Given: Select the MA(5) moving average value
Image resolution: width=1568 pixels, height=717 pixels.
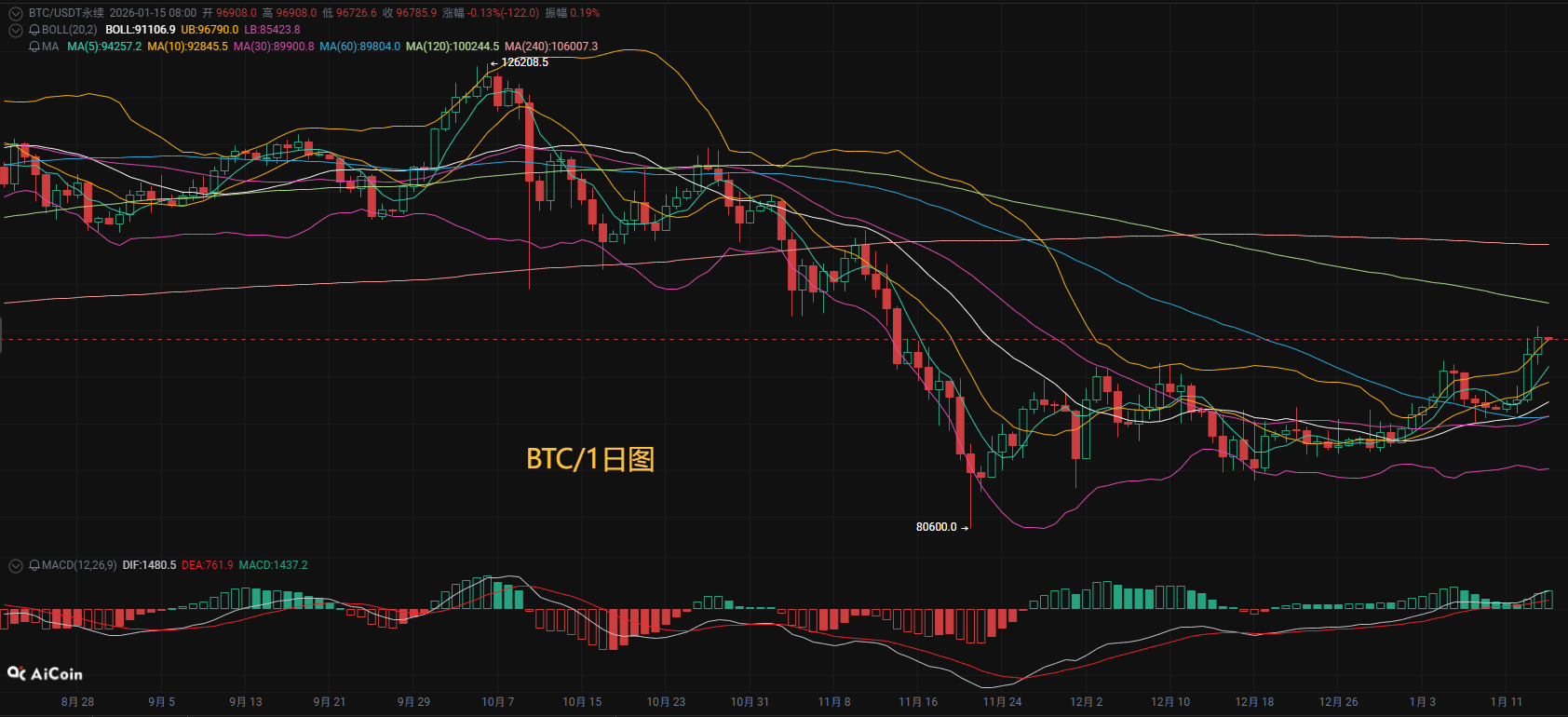Looking at the screenshot, I should pos(104,47).
